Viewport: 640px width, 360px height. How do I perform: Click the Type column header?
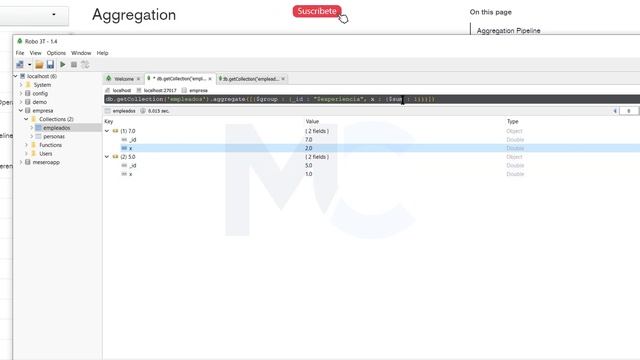[x=513, y=122]
